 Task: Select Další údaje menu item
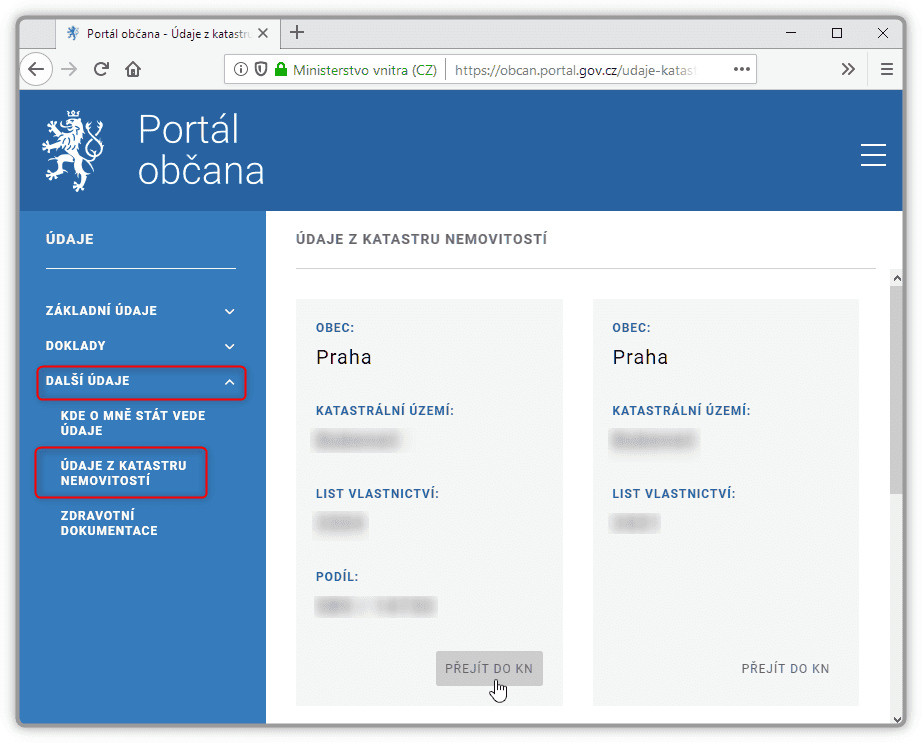(x=88, y=380)
